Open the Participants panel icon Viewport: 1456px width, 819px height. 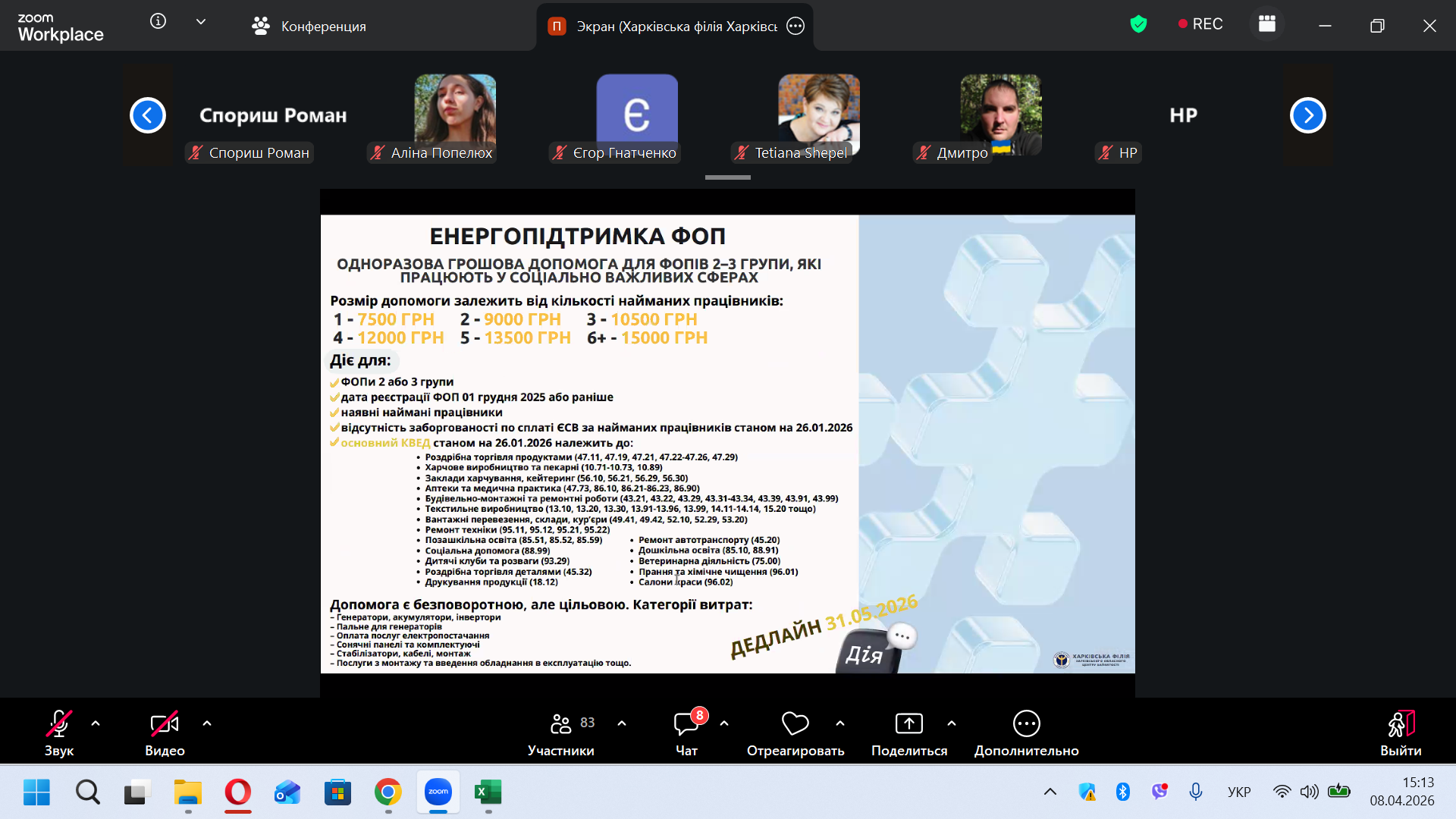[561, 724]
